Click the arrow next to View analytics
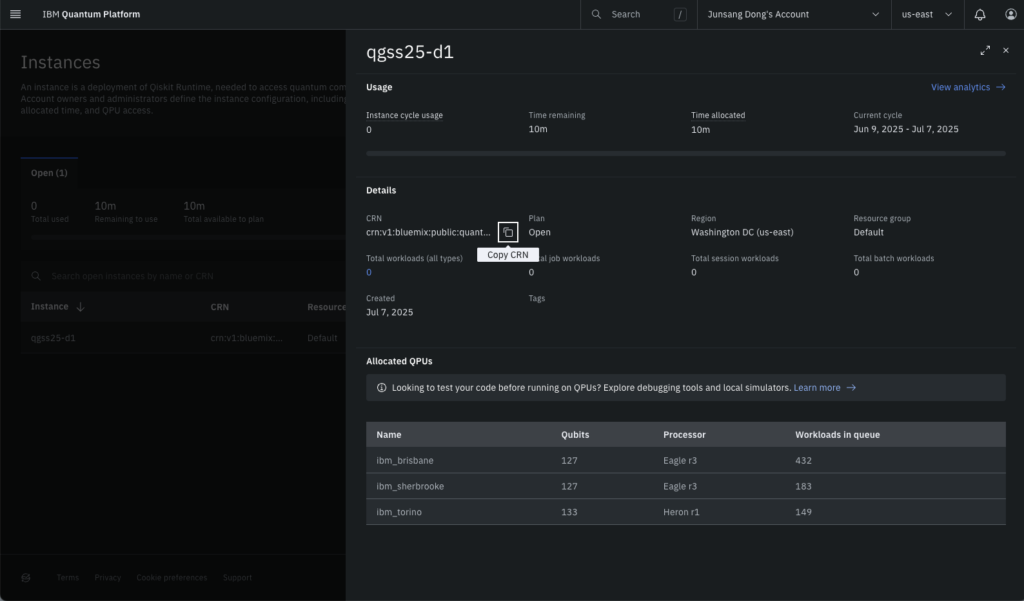 click(1000, 87)
